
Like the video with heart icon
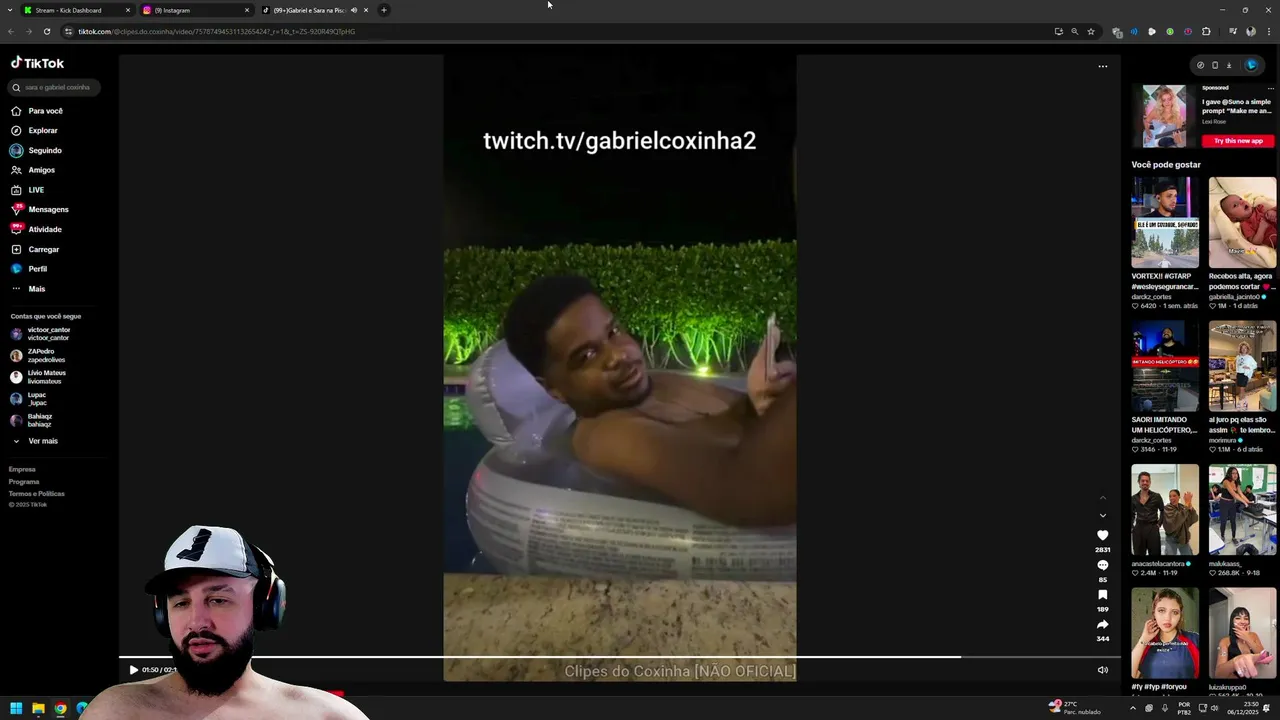tap(1103, 536)
